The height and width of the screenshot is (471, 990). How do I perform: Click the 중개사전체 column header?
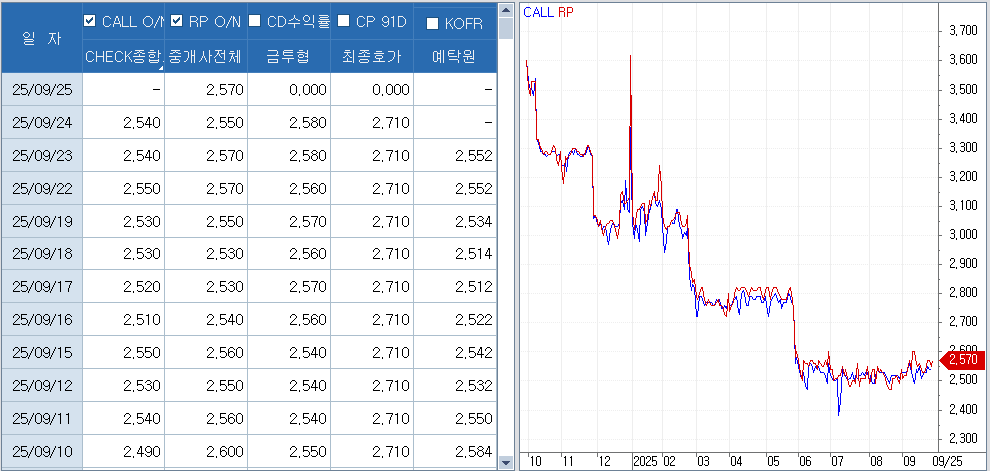pyautogui.click(x=205, y=57)
